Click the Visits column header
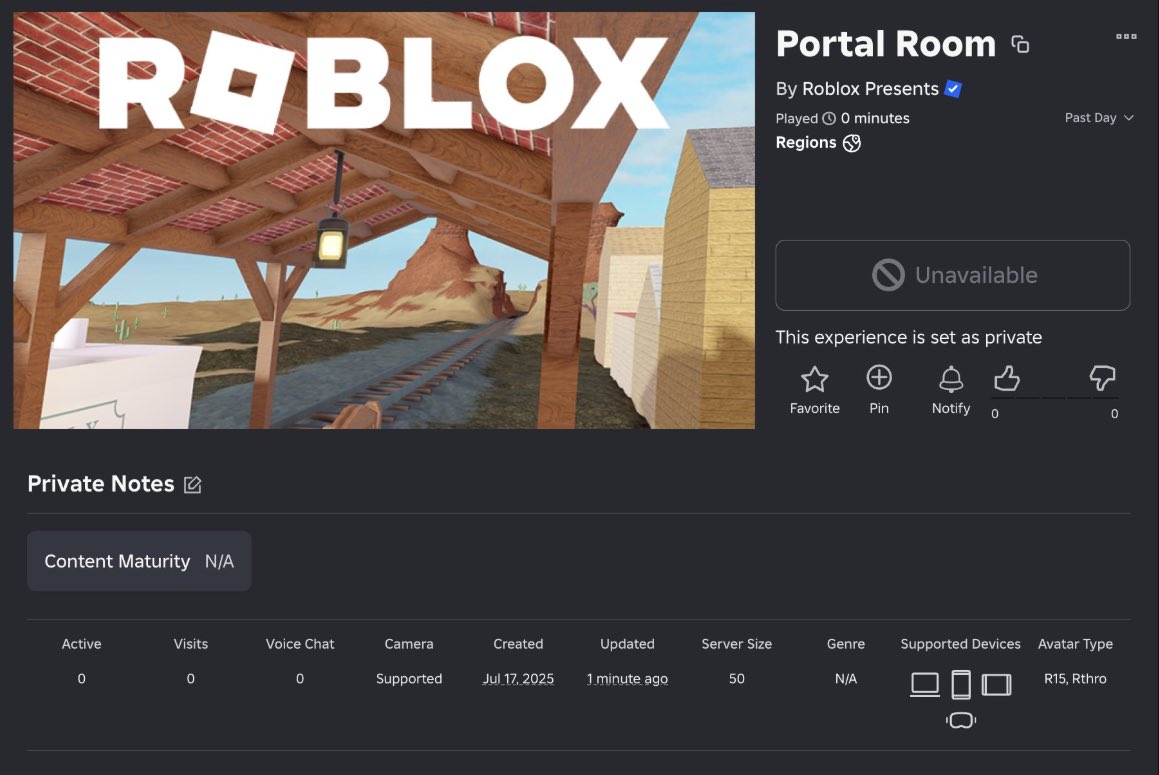The height and width of the screenshot is (775, 1159). pos(191,644)
